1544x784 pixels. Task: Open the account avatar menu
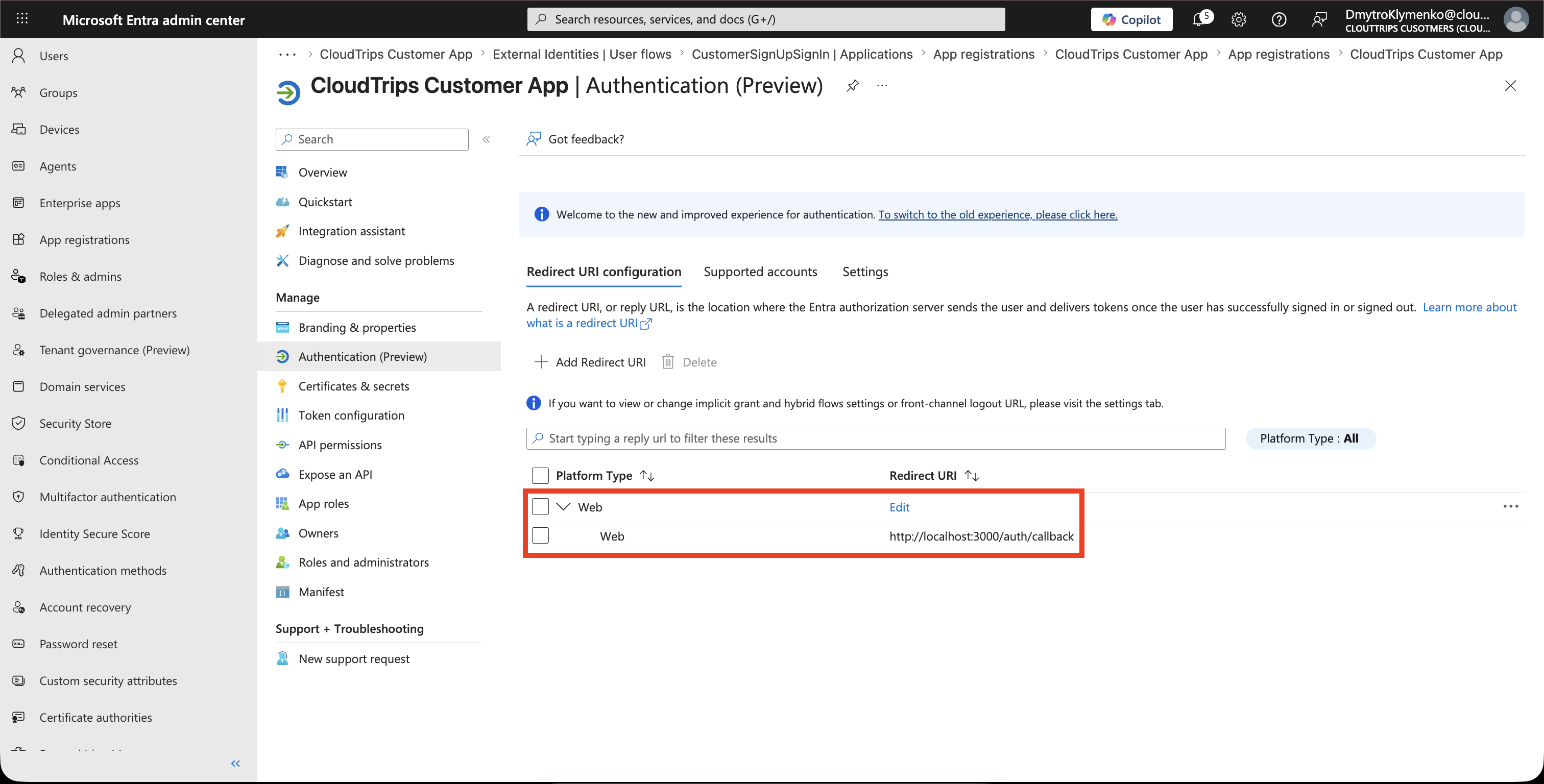[x=1516, y=19]
